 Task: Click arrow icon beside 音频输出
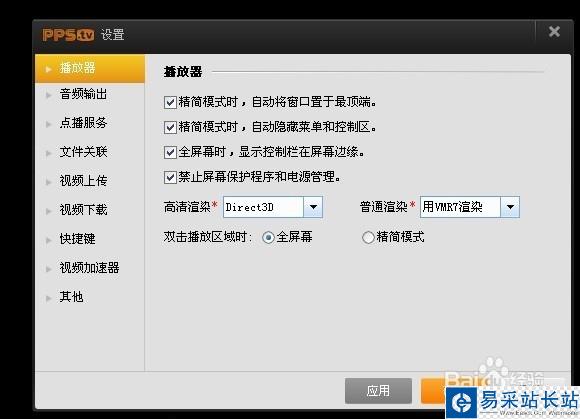click(x=48, y=95)
